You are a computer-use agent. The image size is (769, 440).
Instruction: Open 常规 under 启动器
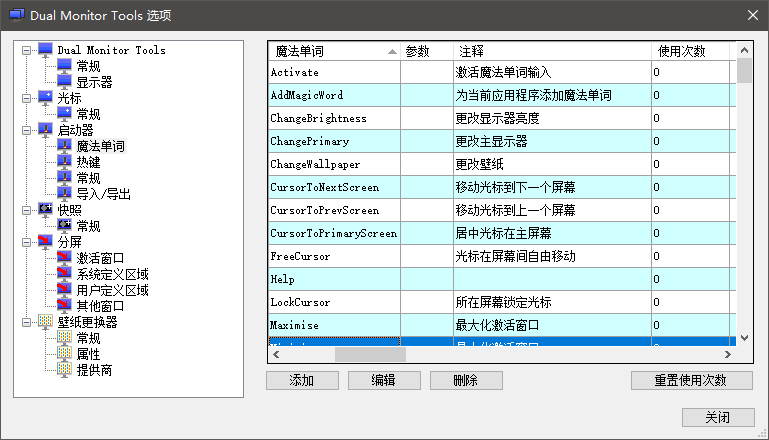(88, 178)
